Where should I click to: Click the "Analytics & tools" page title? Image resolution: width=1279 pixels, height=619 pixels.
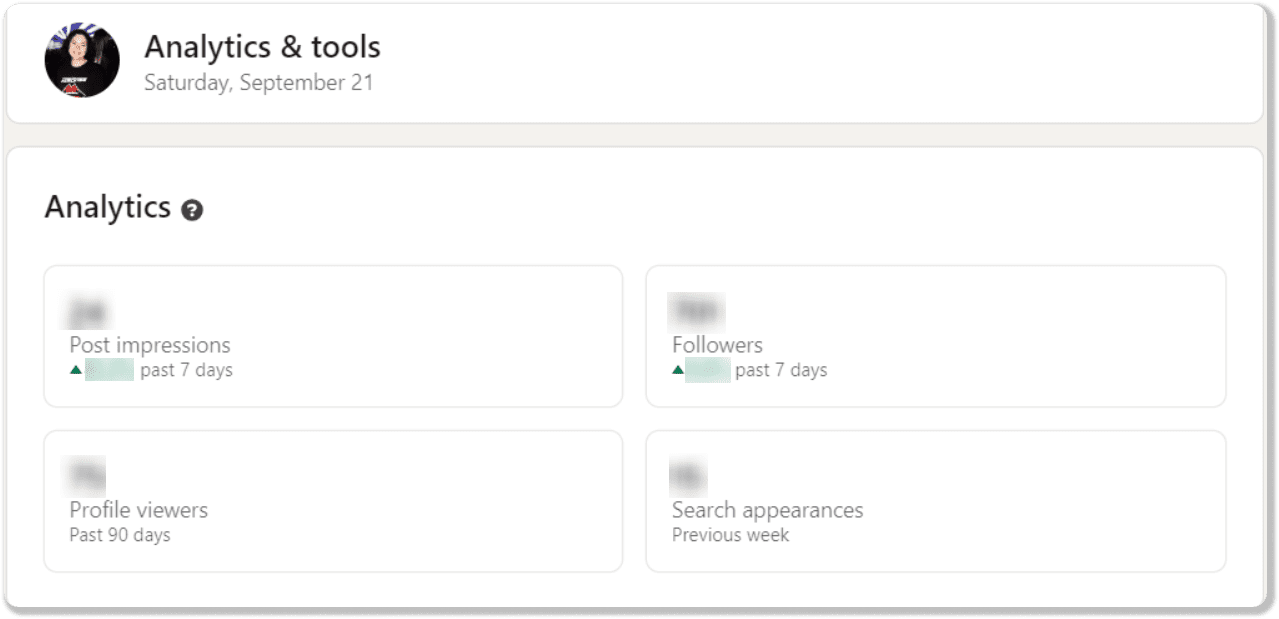point(262,46)
